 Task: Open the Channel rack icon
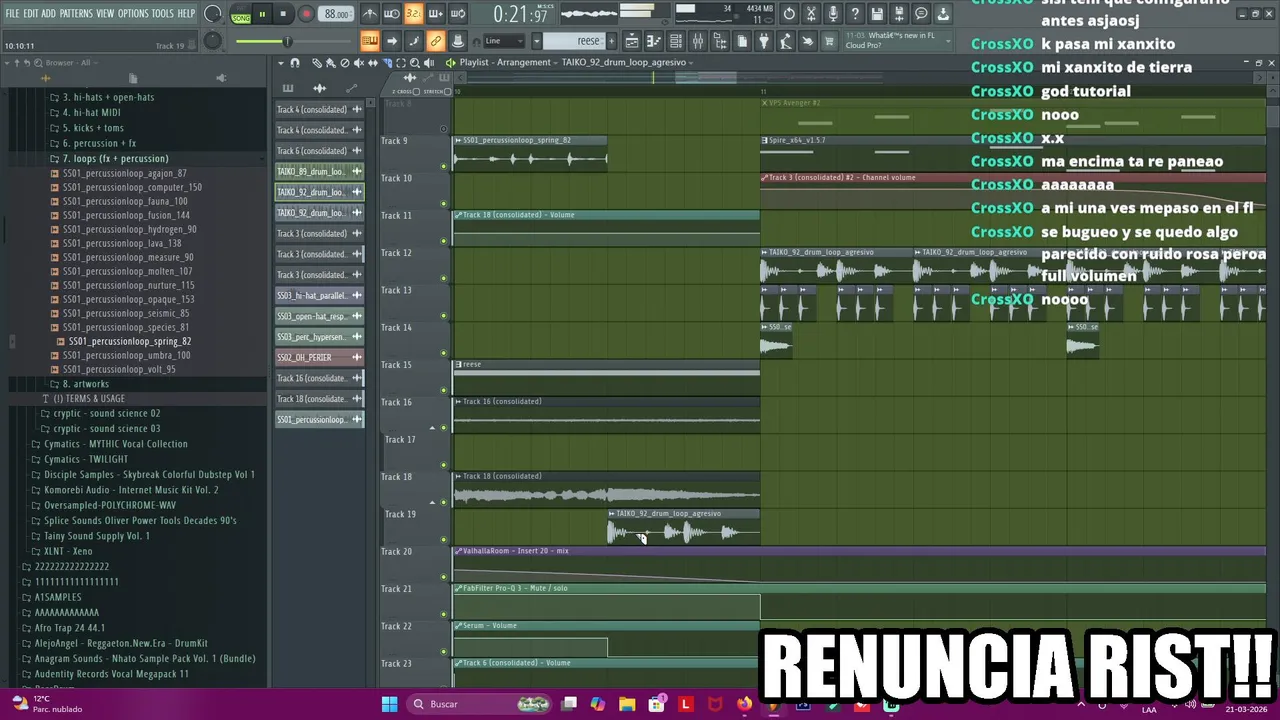(x=676, y=41)
